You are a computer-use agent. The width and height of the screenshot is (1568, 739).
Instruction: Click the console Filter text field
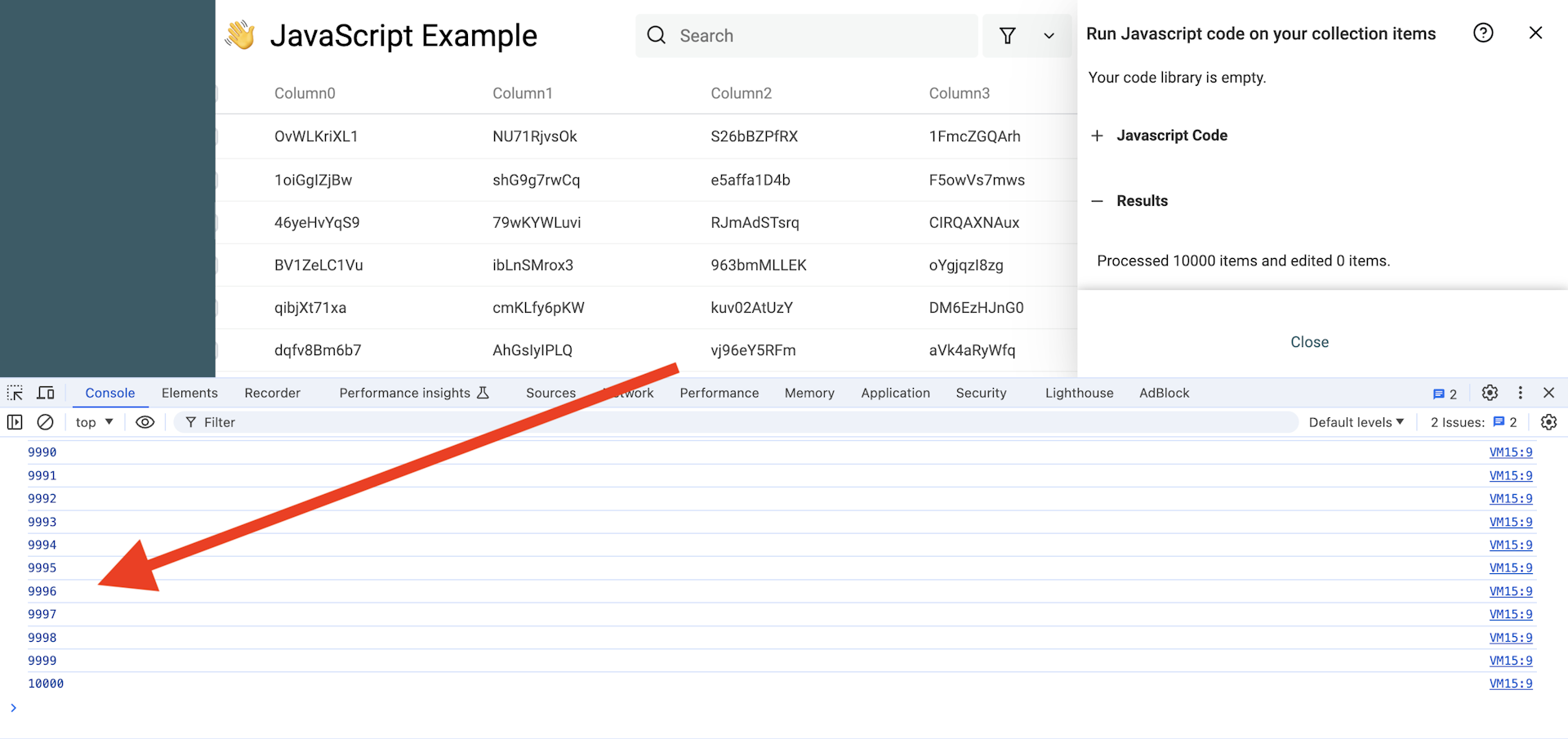735,422
